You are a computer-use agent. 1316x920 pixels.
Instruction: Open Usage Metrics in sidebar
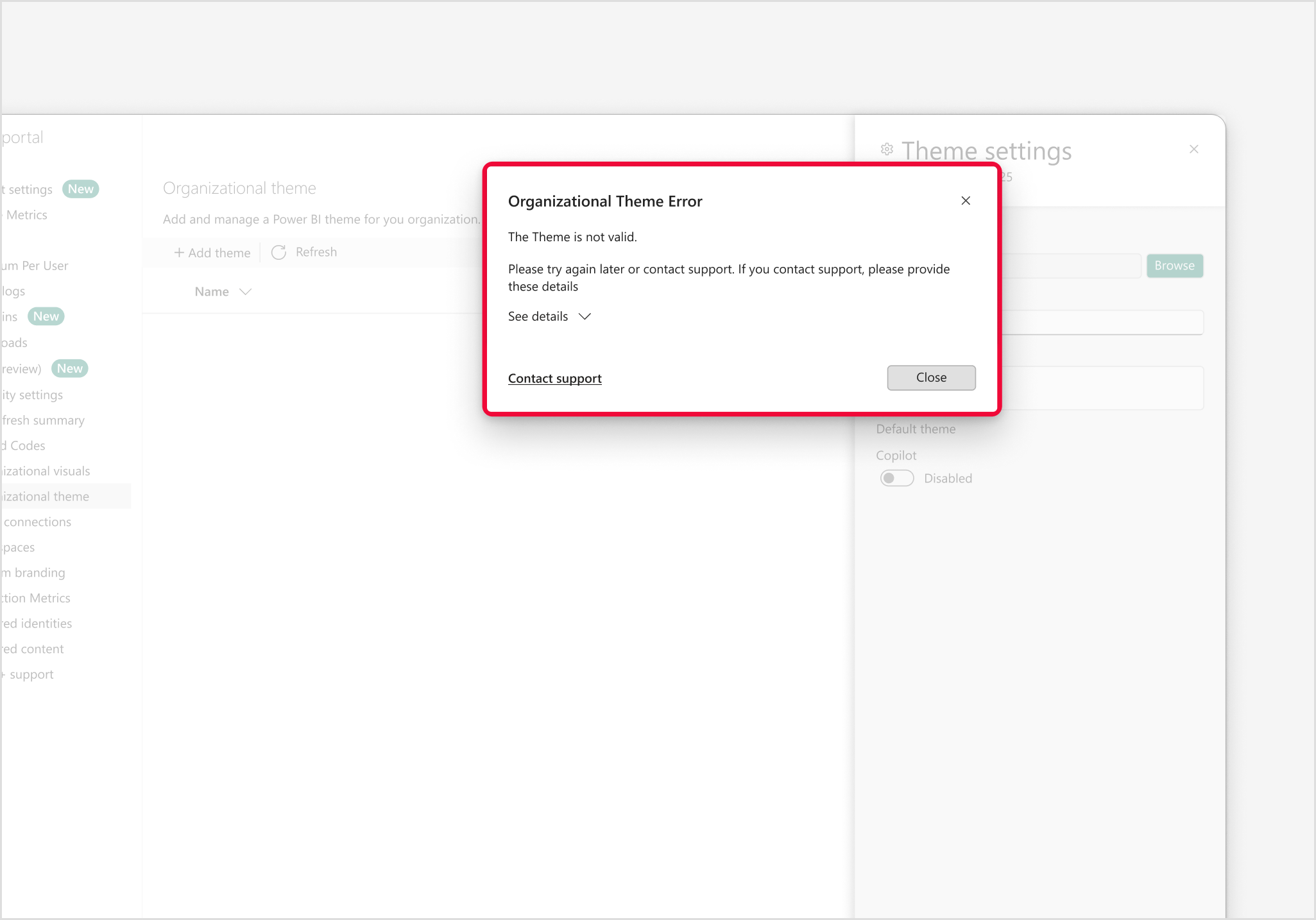(x=24, y=215)
